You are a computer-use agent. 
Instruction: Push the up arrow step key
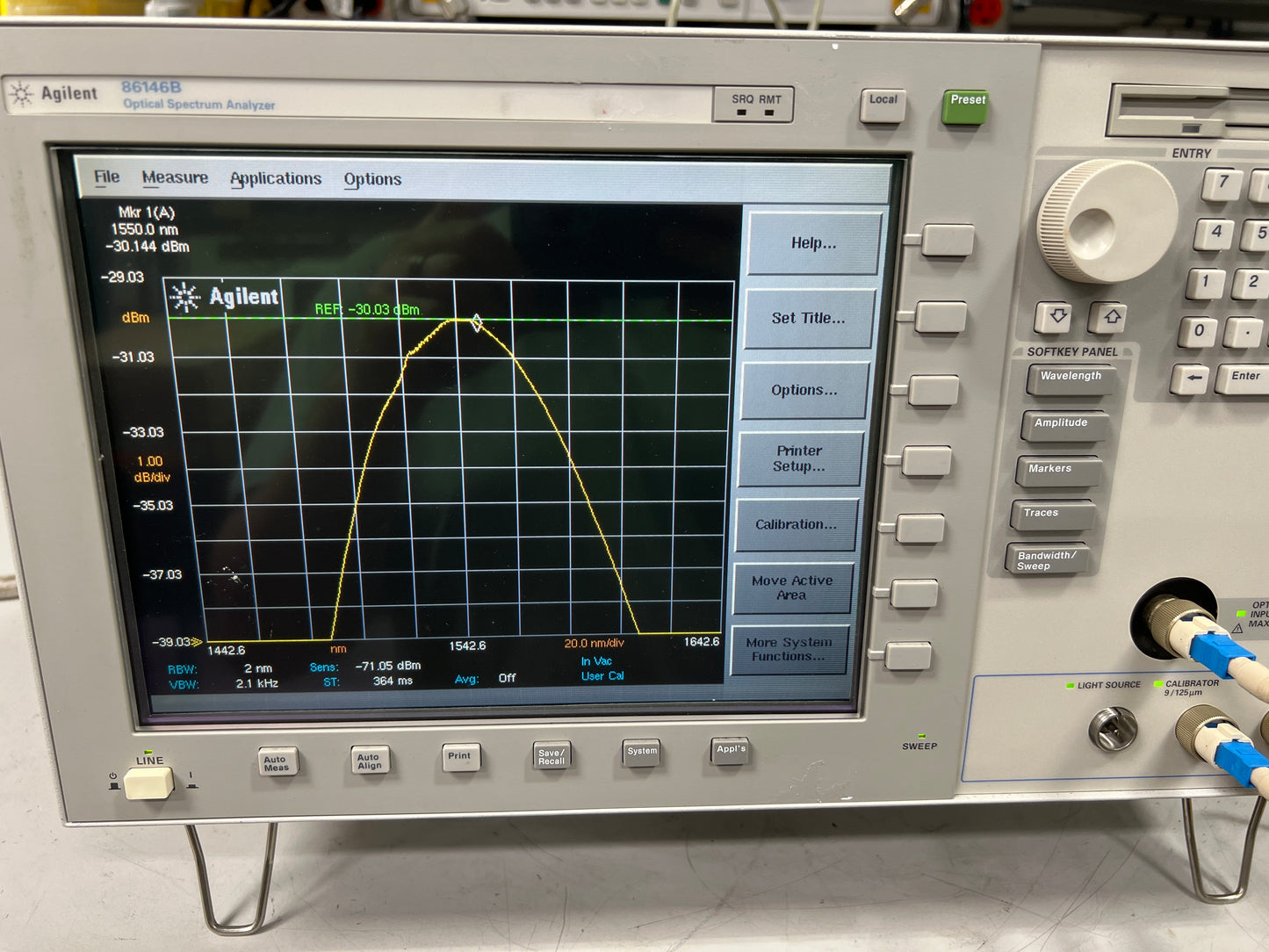pos(1110,317)
